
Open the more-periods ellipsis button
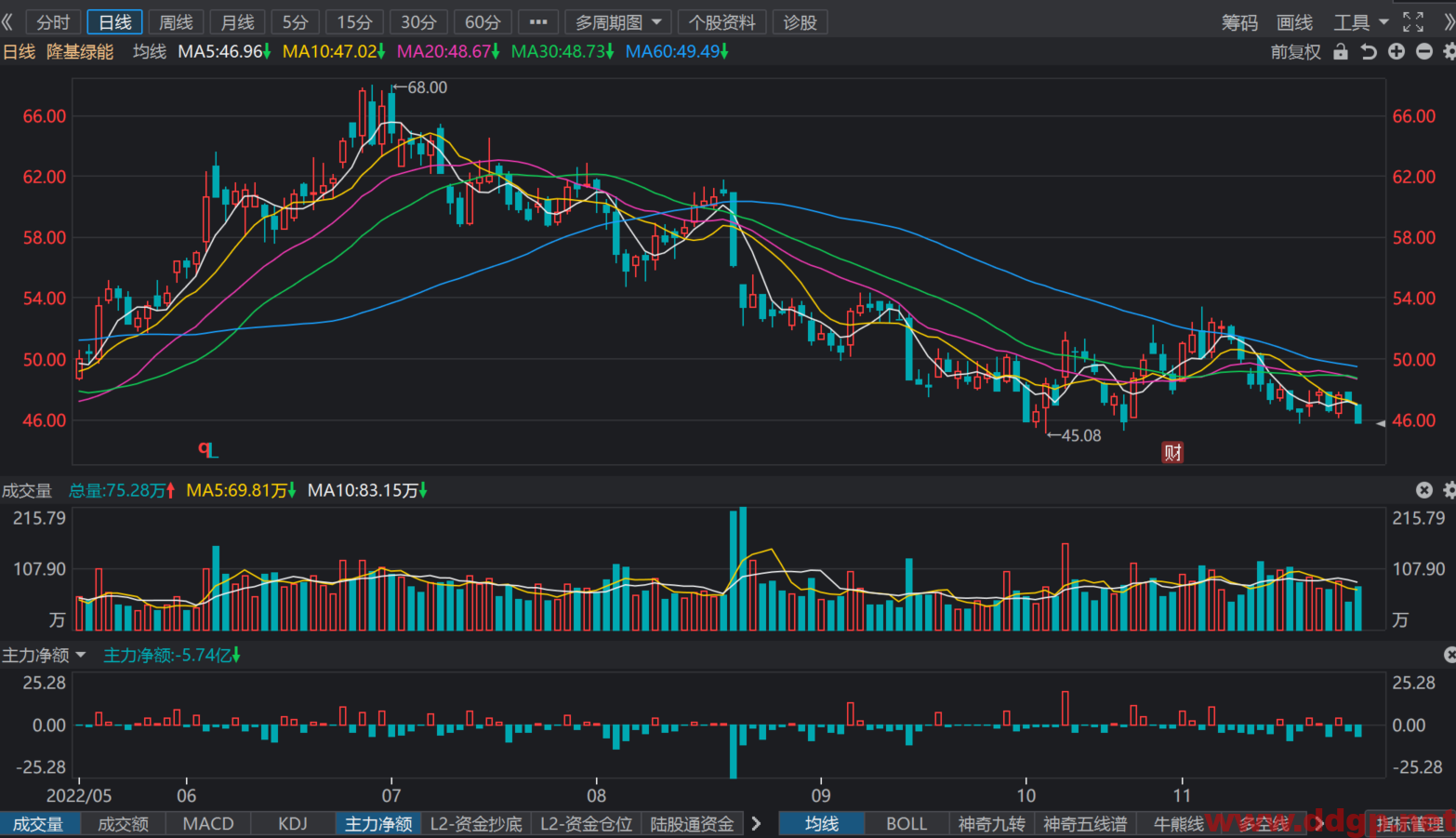click(x=538, y=22)
